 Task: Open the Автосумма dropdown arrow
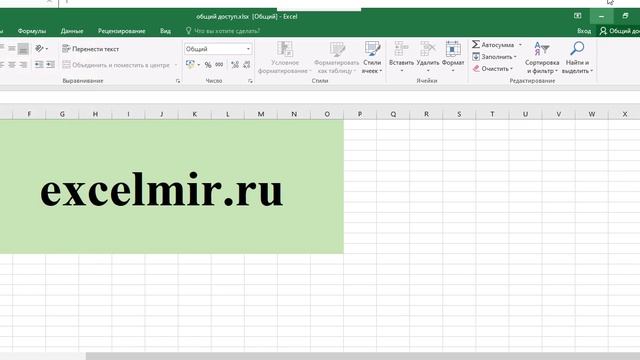pos(520,44)
